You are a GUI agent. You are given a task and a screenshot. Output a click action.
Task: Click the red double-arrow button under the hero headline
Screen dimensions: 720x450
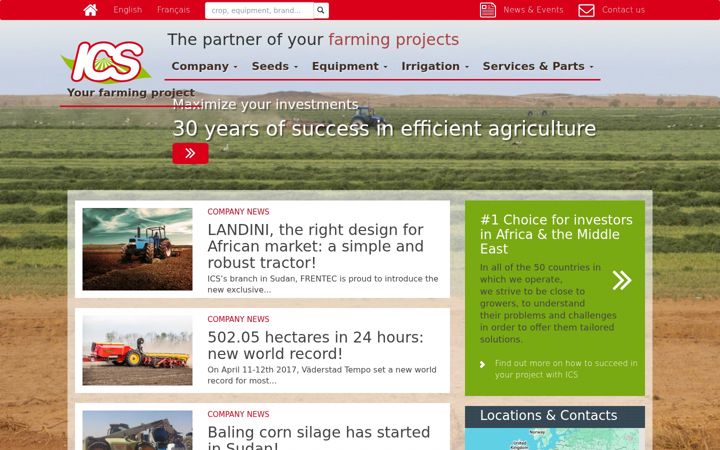pos(191,153)
